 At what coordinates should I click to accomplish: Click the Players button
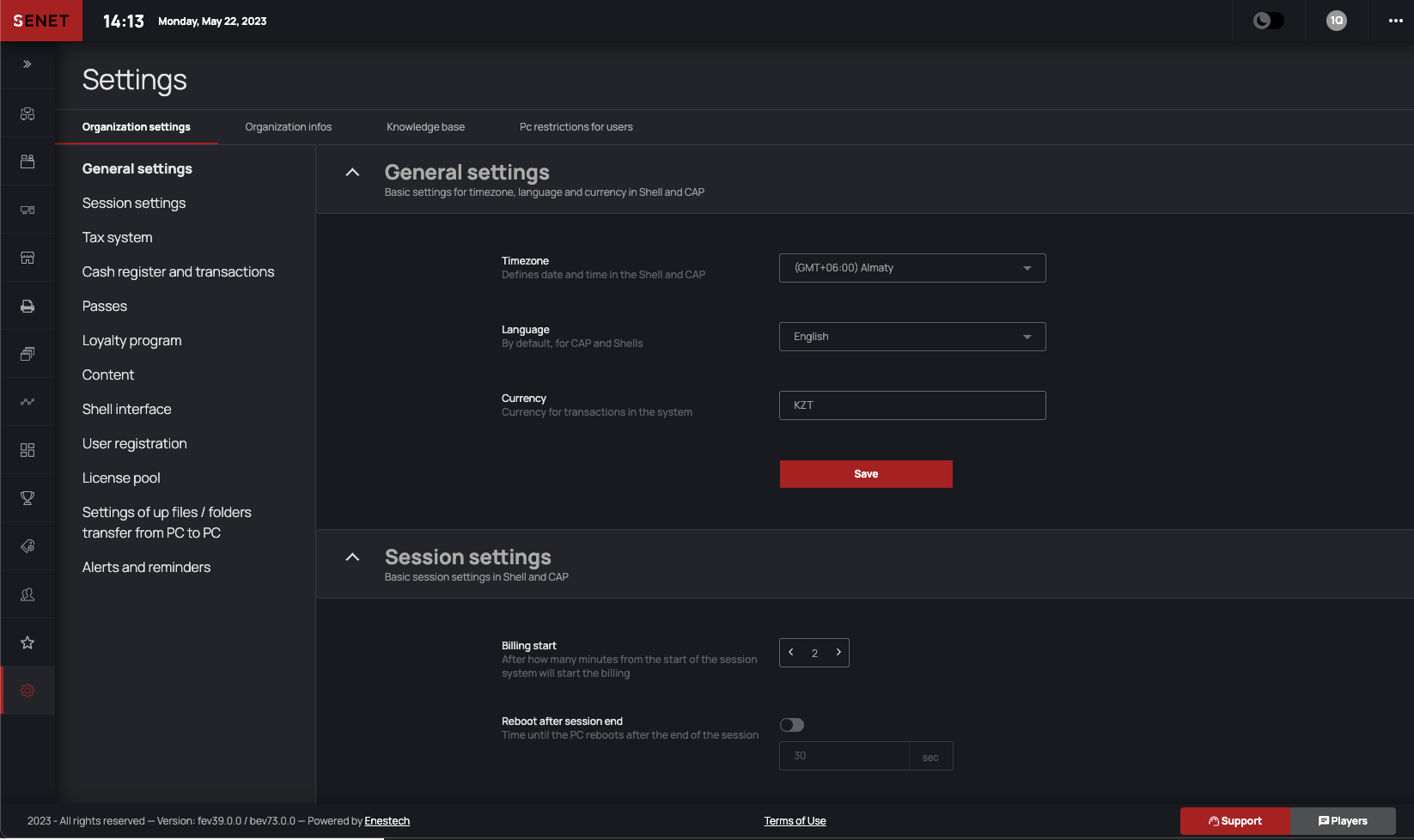(1343, 821)
